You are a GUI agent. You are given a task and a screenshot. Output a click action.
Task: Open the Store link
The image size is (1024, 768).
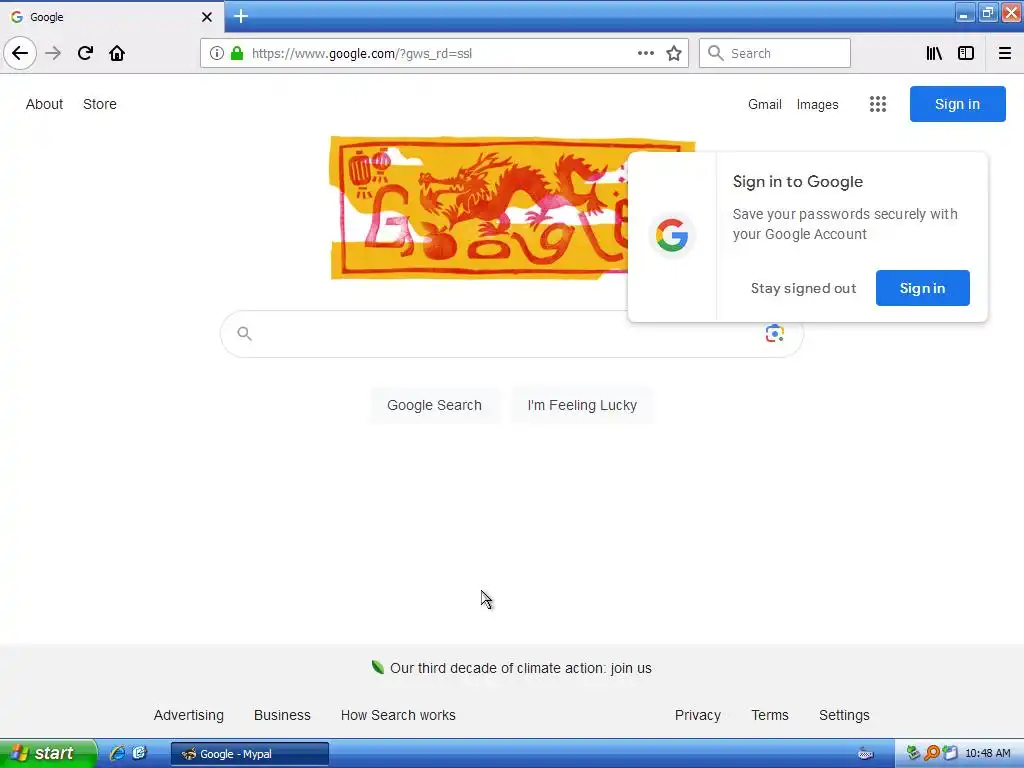coord(100,104)
